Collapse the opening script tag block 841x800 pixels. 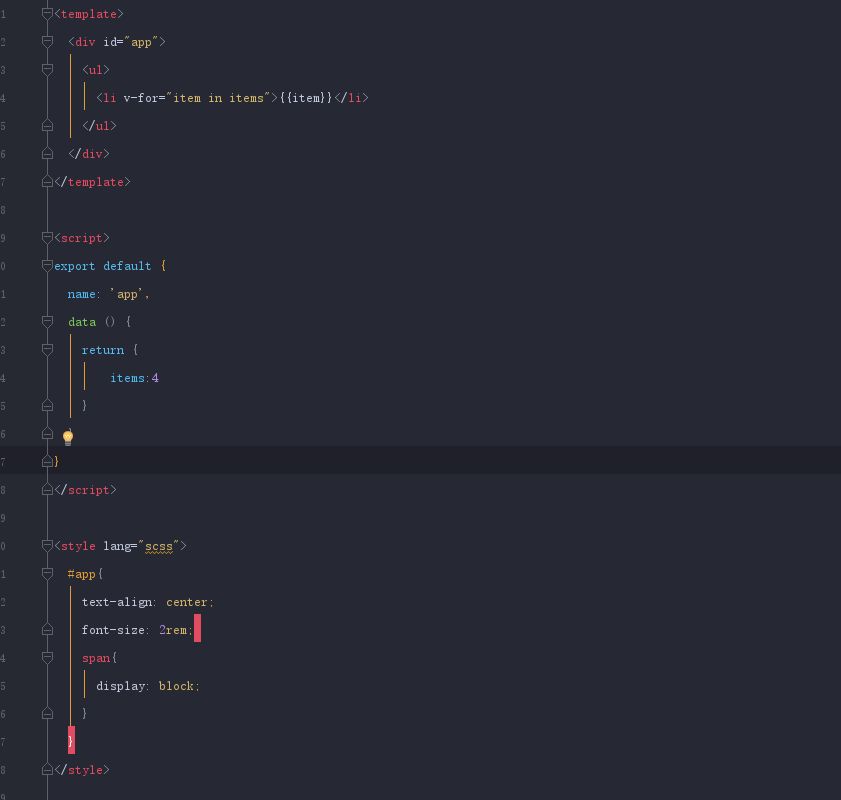tap(47, 238)
